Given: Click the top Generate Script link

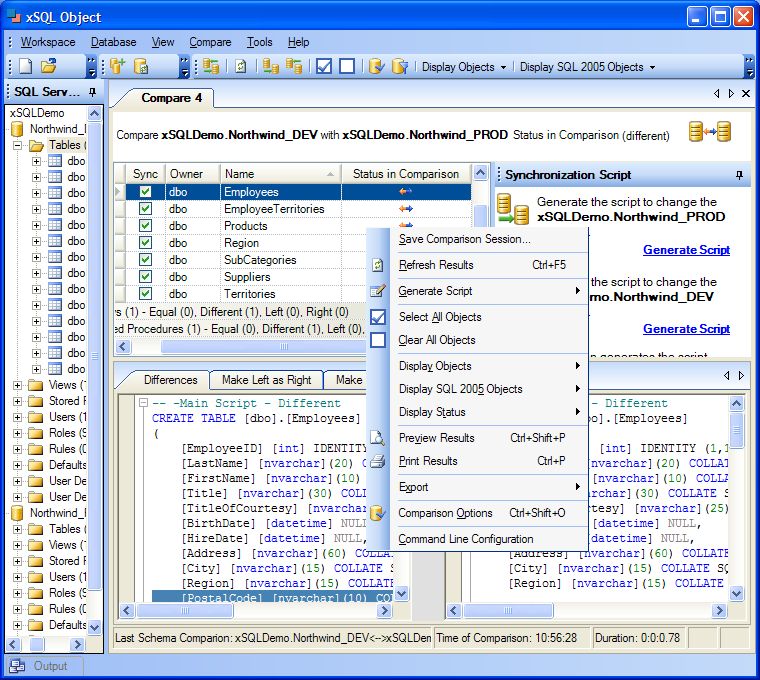Looking at the screenshot, I should tap(686, 250).
